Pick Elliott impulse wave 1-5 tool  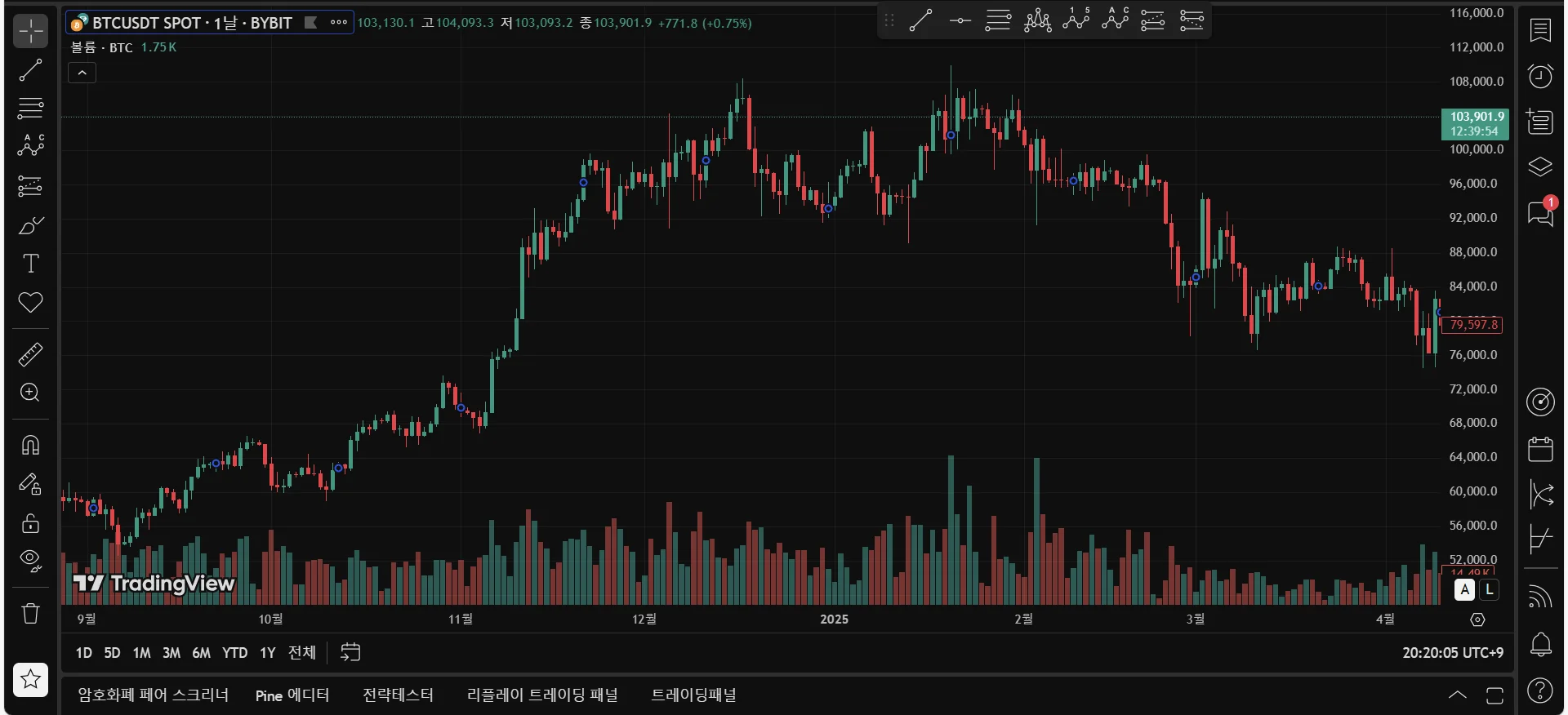coord(1076,20)
